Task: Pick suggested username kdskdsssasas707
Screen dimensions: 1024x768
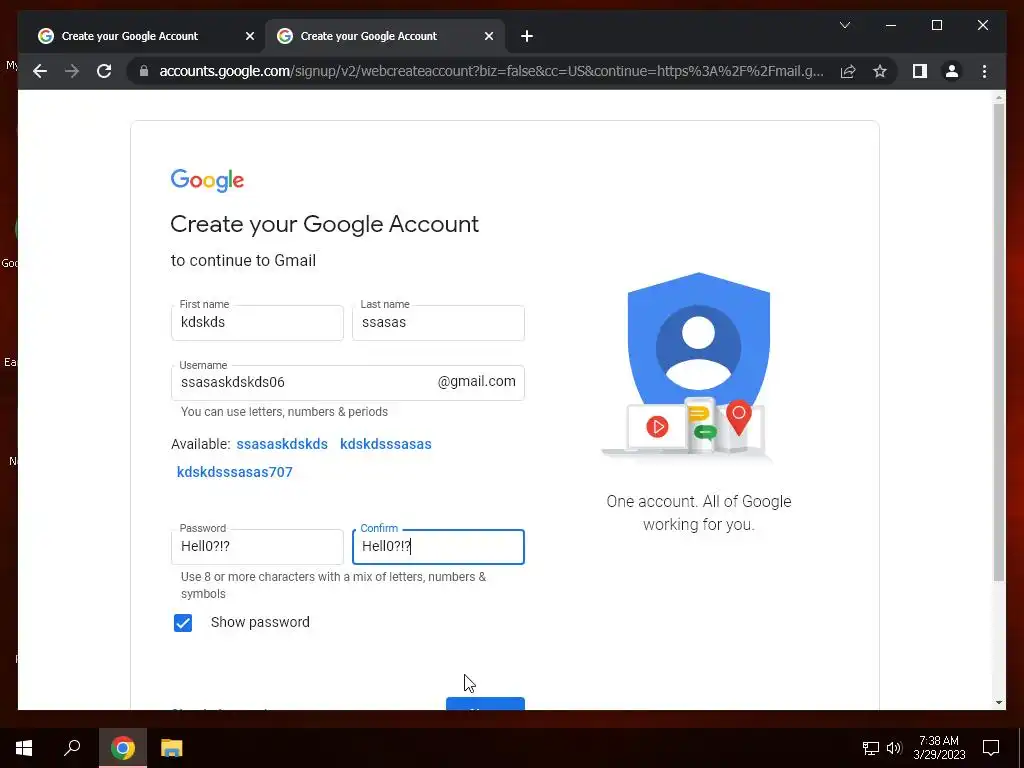Action: 234,472
